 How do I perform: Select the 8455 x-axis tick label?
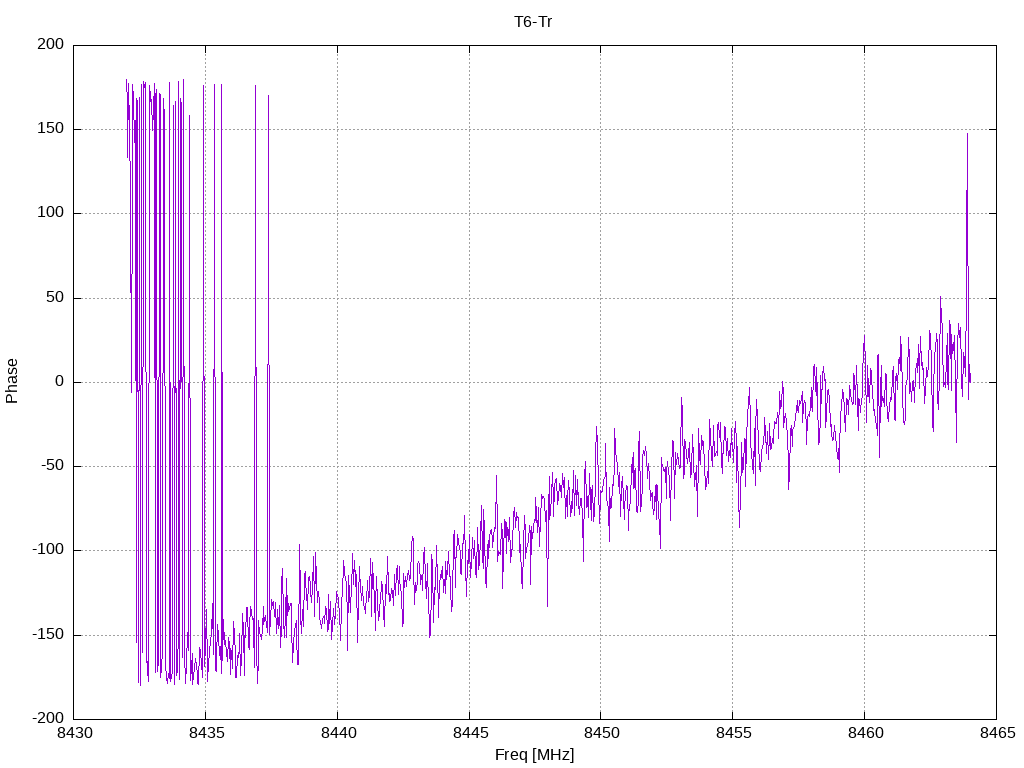click(732, 734)
